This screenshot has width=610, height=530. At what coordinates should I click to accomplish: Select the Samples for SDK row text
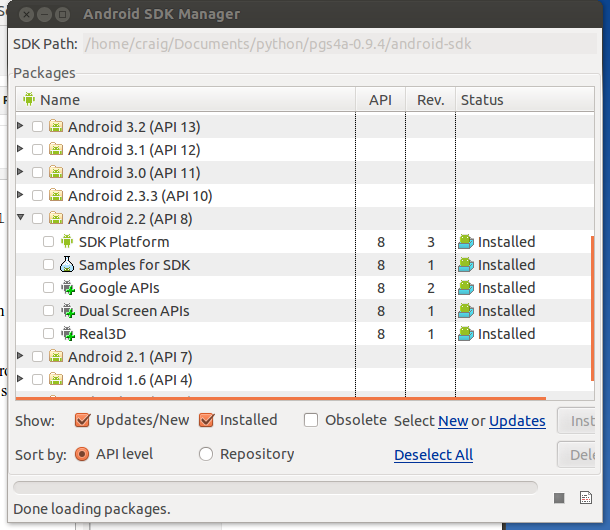(x=134, y=265)
